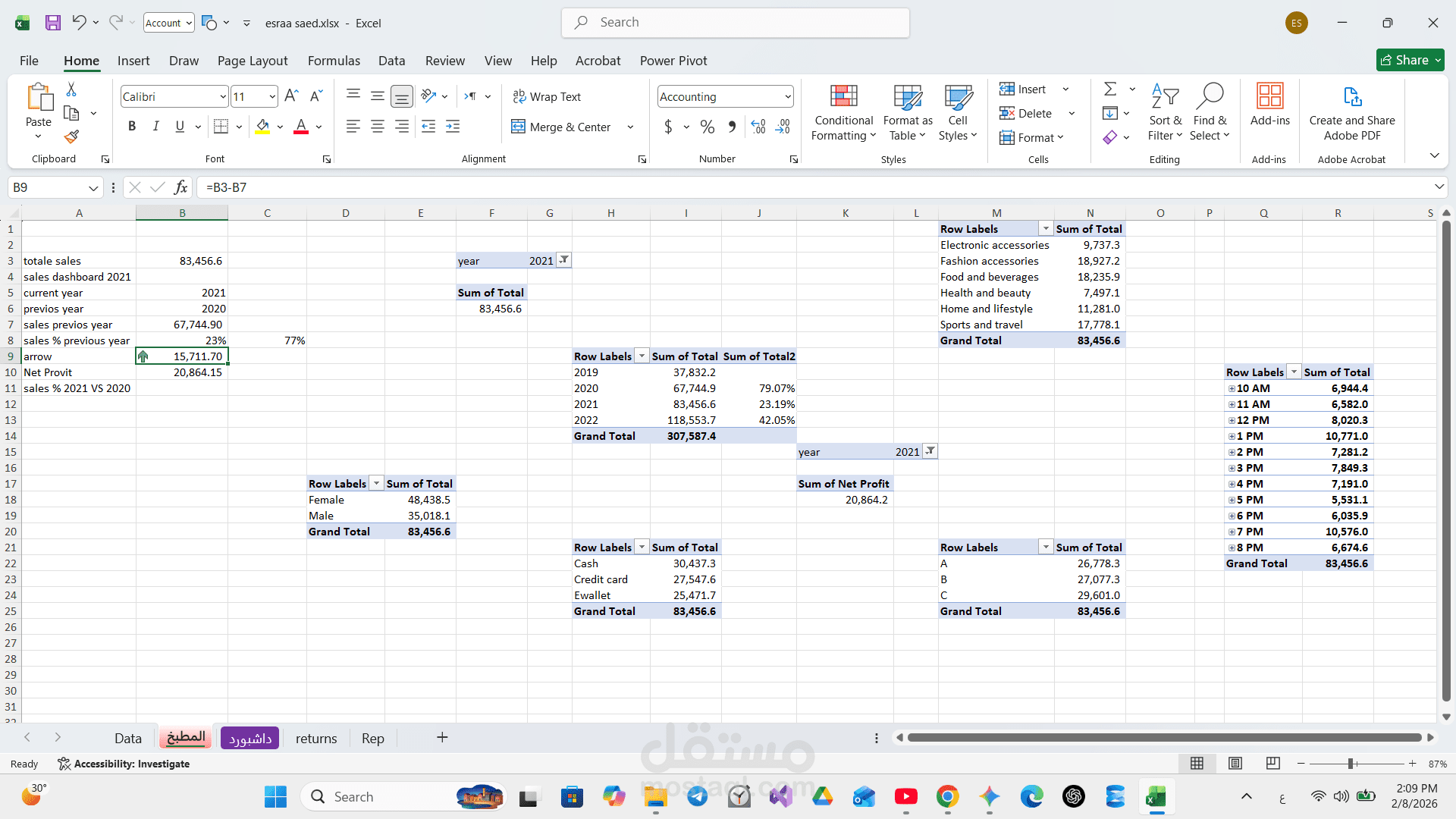The width and height of the screenshot is (1456, 819).
Task: Open the Calibri font name dropdown
Action: (x=222, y=96)
